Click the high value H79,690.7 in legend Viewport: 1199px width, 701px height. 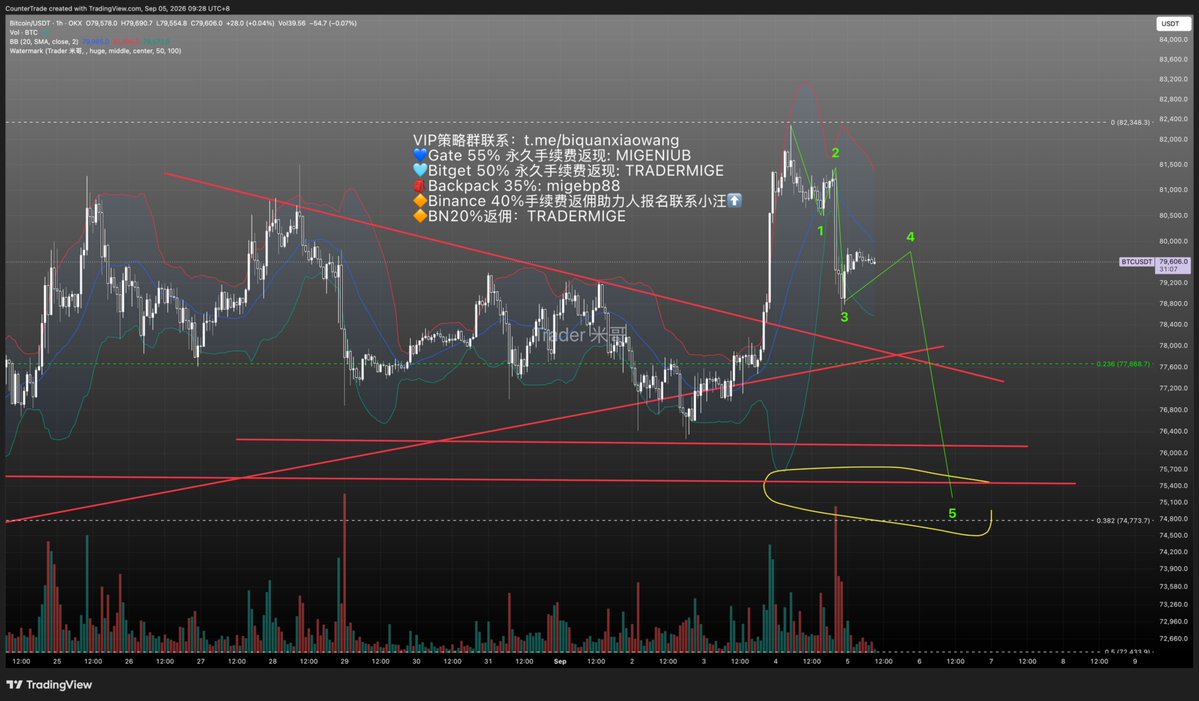(x=137, y=23)
